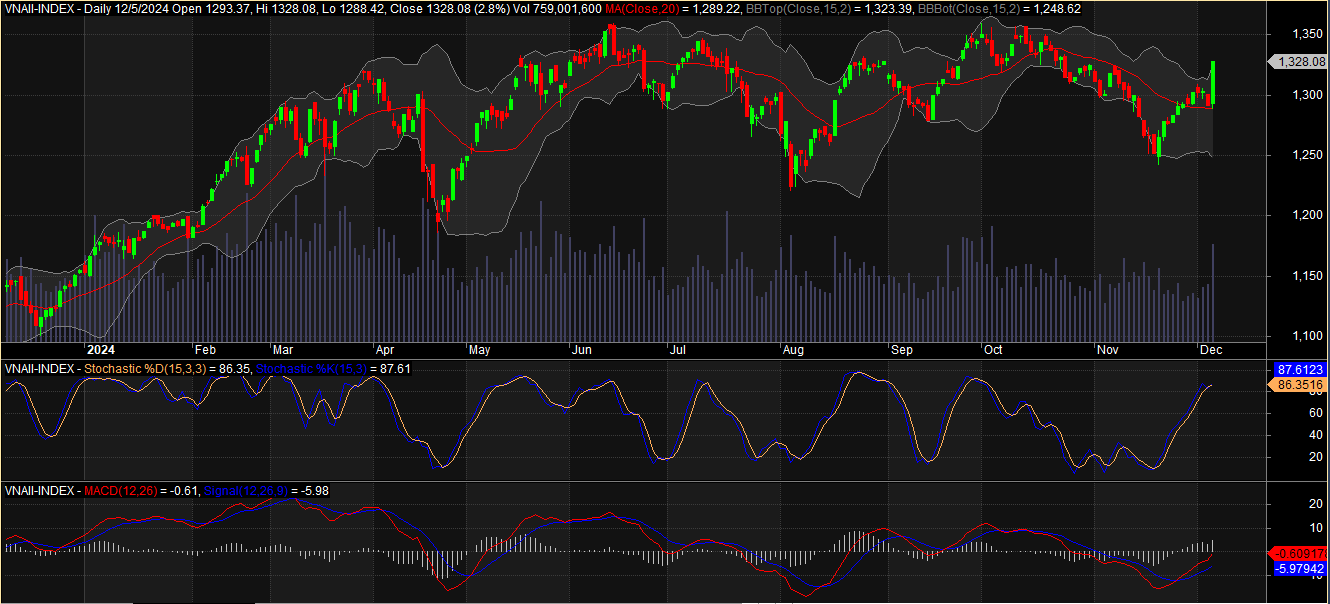Click the Apr month marker on time axis
This screenshot has height=604, width=1330.
385,350
